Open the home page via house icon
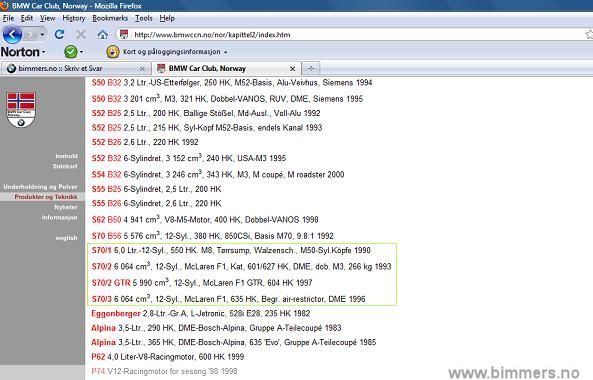 102,35
